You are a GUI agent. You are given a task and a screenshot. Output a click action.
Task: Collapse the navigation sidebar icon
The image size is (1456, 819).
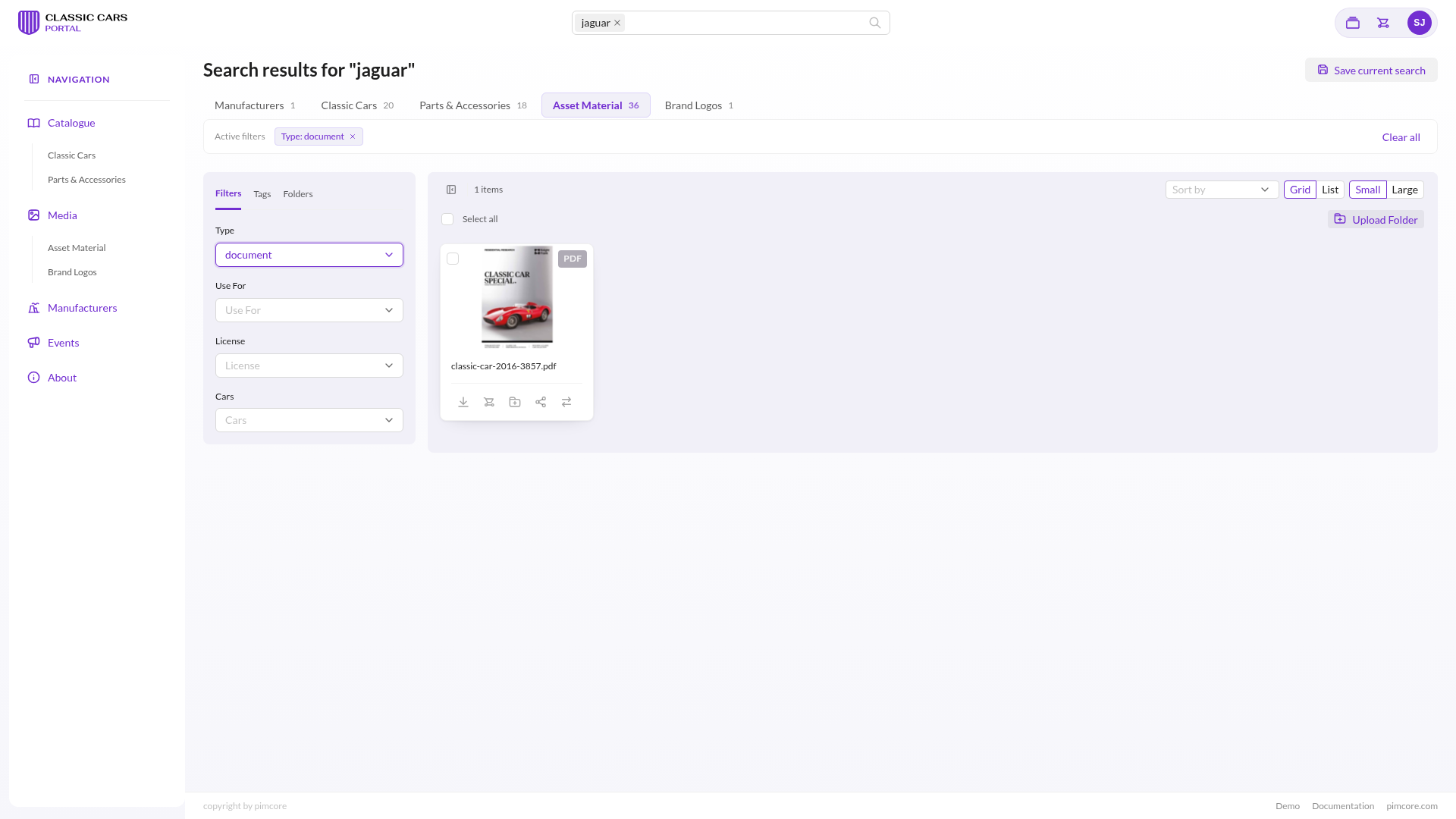[34, 79]
